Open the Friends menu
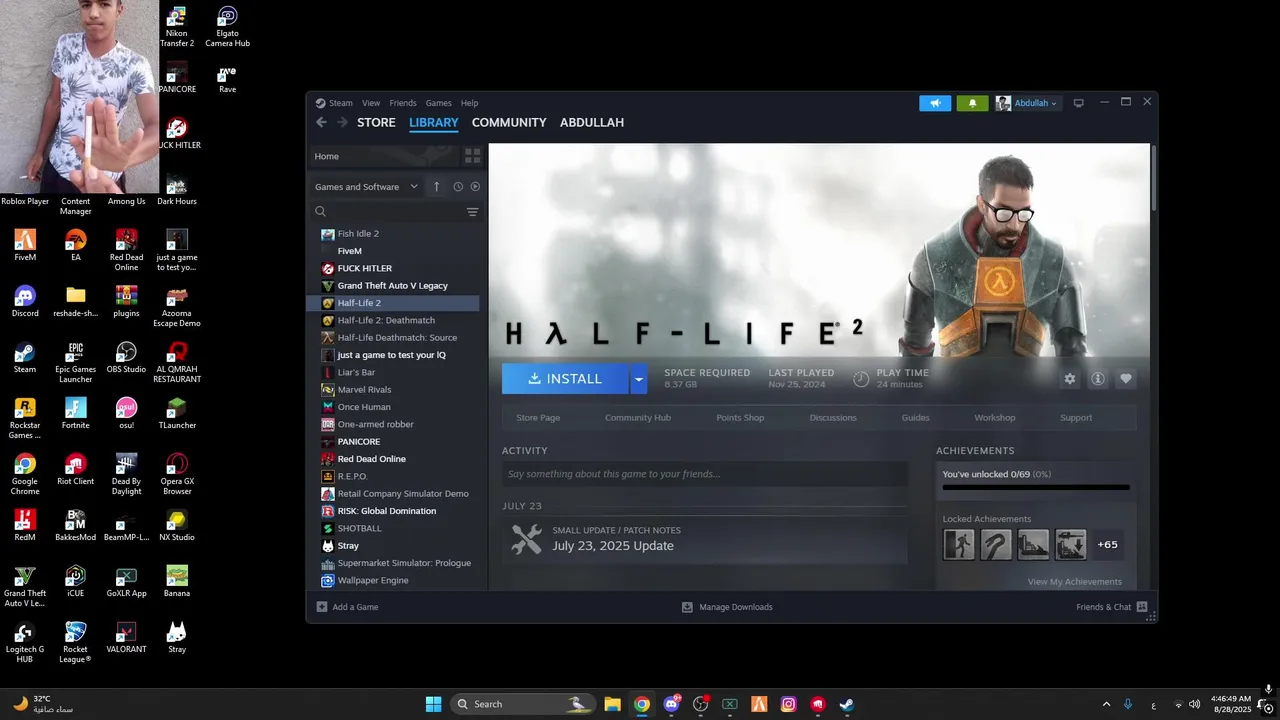The height and width of the screenshot is (720, 1280). (403, 103)
